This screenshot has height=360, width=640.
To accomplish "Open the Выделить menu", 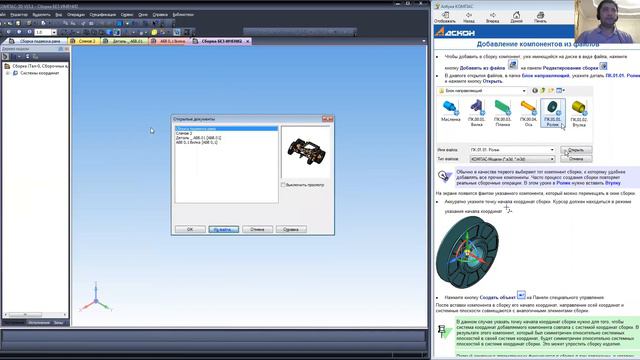I will click(41, 15).
